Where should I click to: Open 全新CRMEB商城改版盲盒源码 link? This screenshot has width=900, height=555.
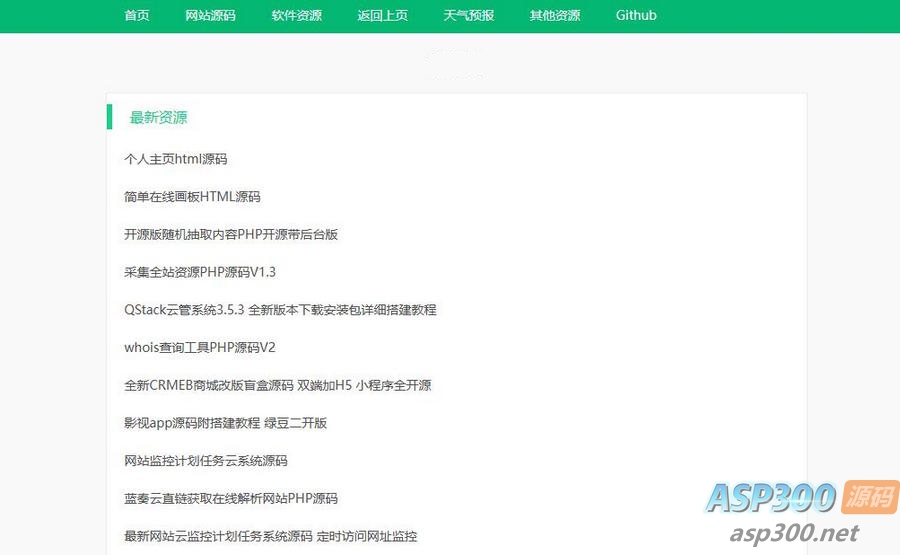point(277,385)
